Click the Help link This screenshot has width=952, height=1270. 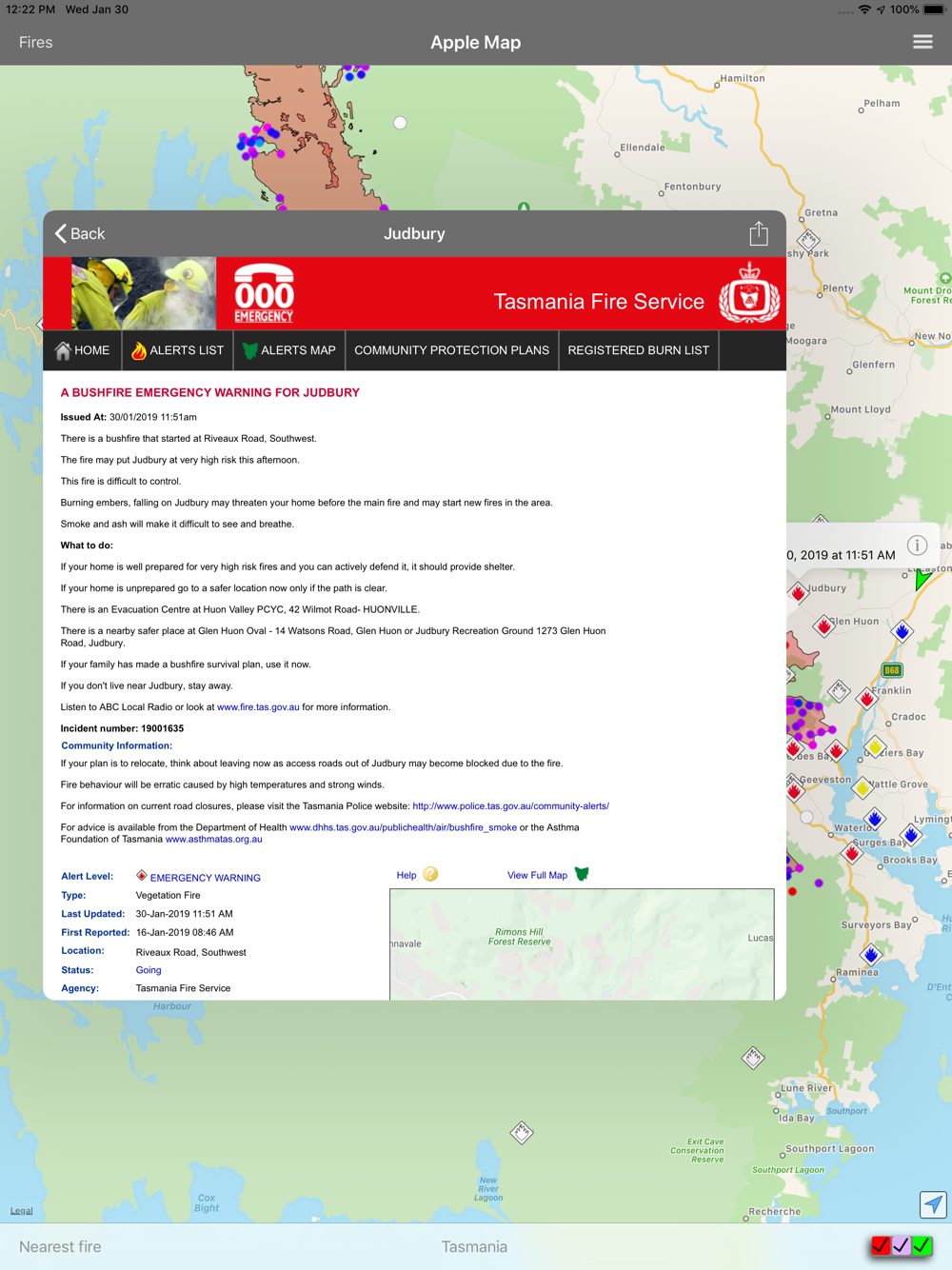407,875
